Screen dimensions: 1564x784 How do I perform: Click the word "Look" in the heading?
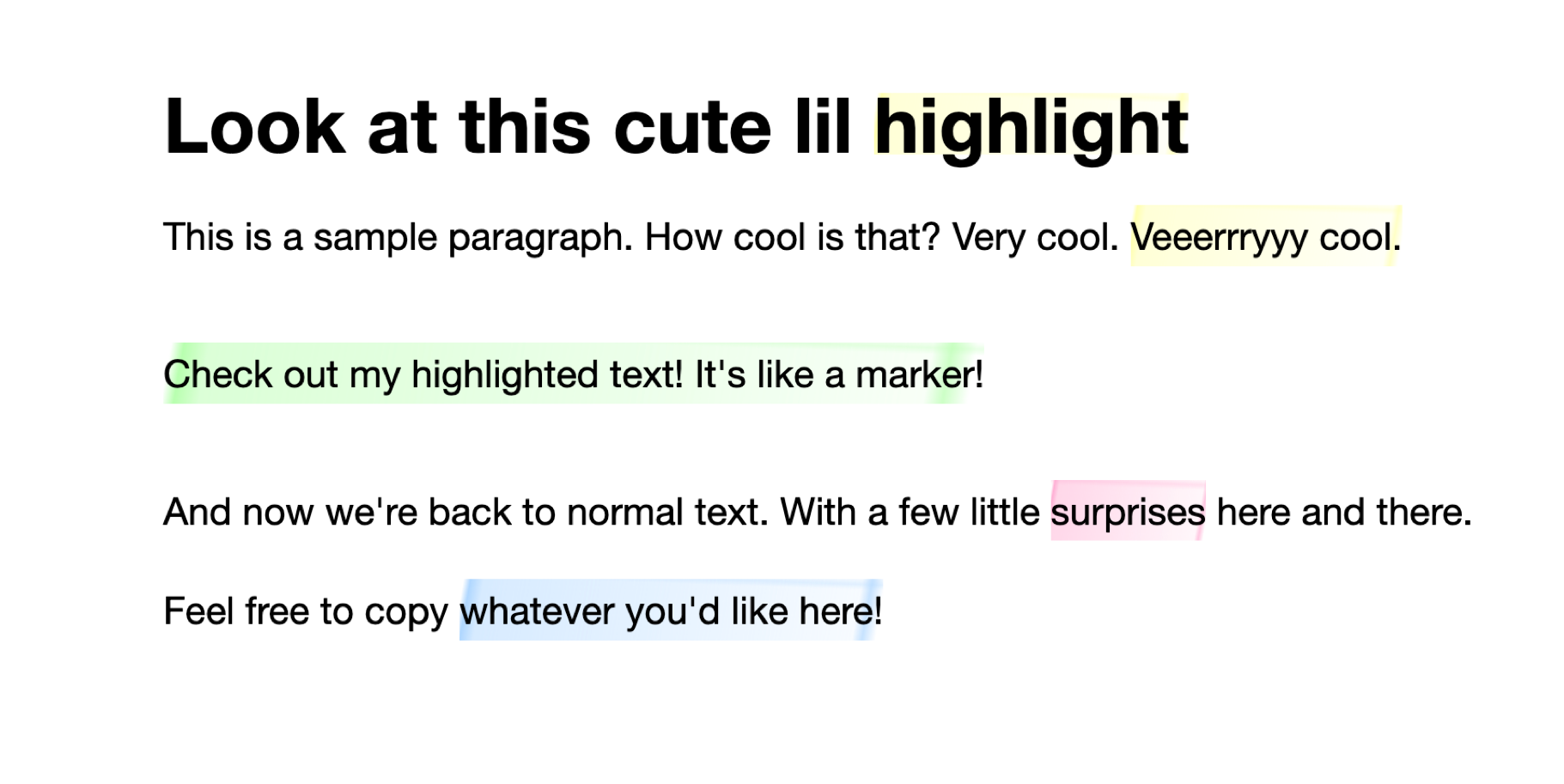[254, 127]
